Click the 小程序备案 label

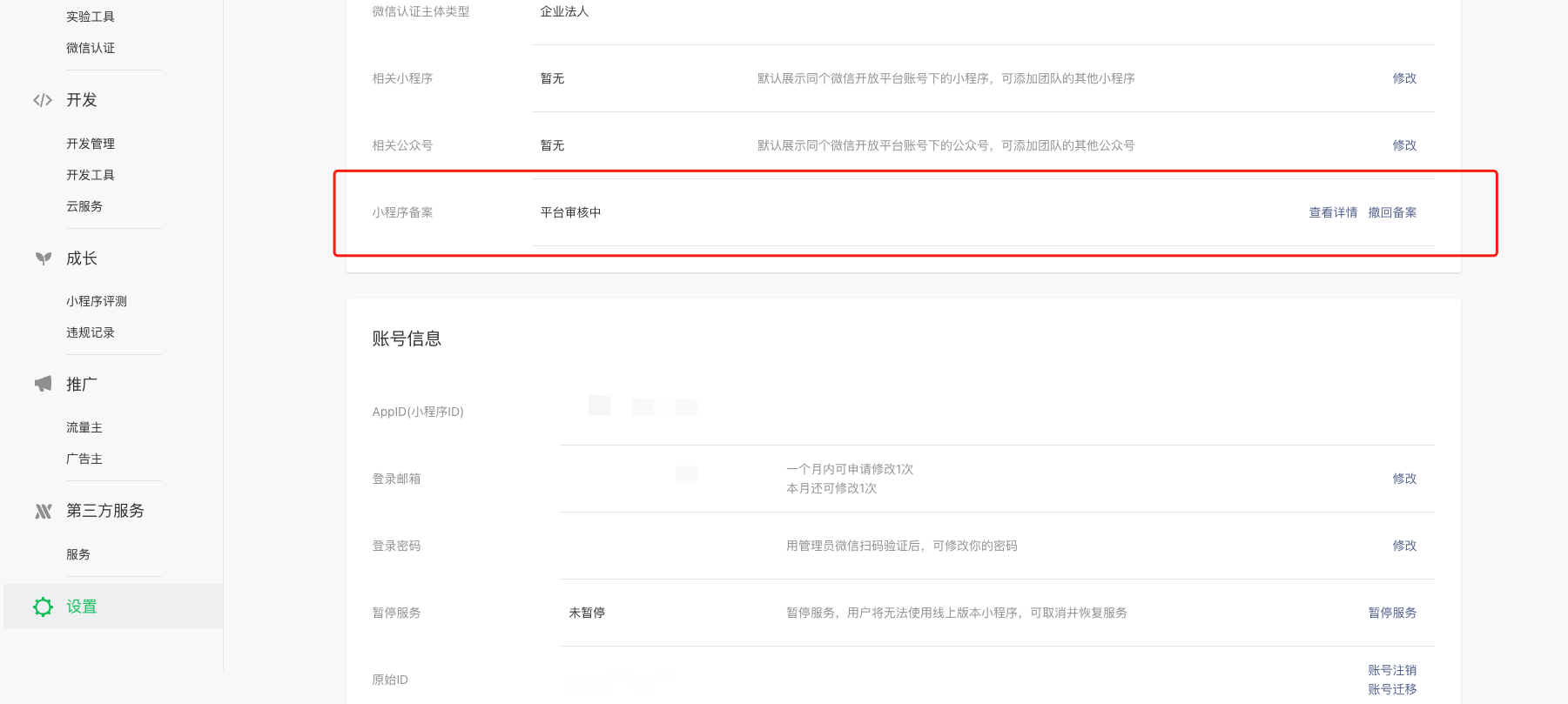click(402, 212)
